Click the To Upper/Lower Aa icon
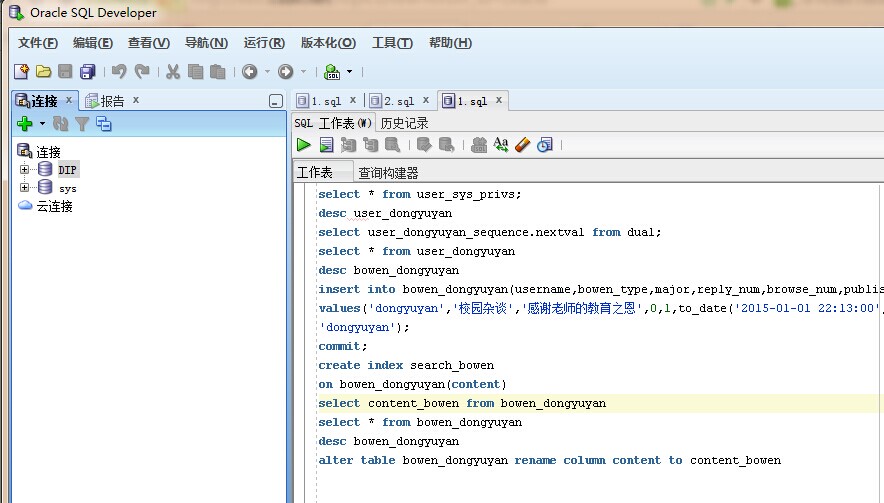This screenshot has height=503, width=884. [501, 145]
